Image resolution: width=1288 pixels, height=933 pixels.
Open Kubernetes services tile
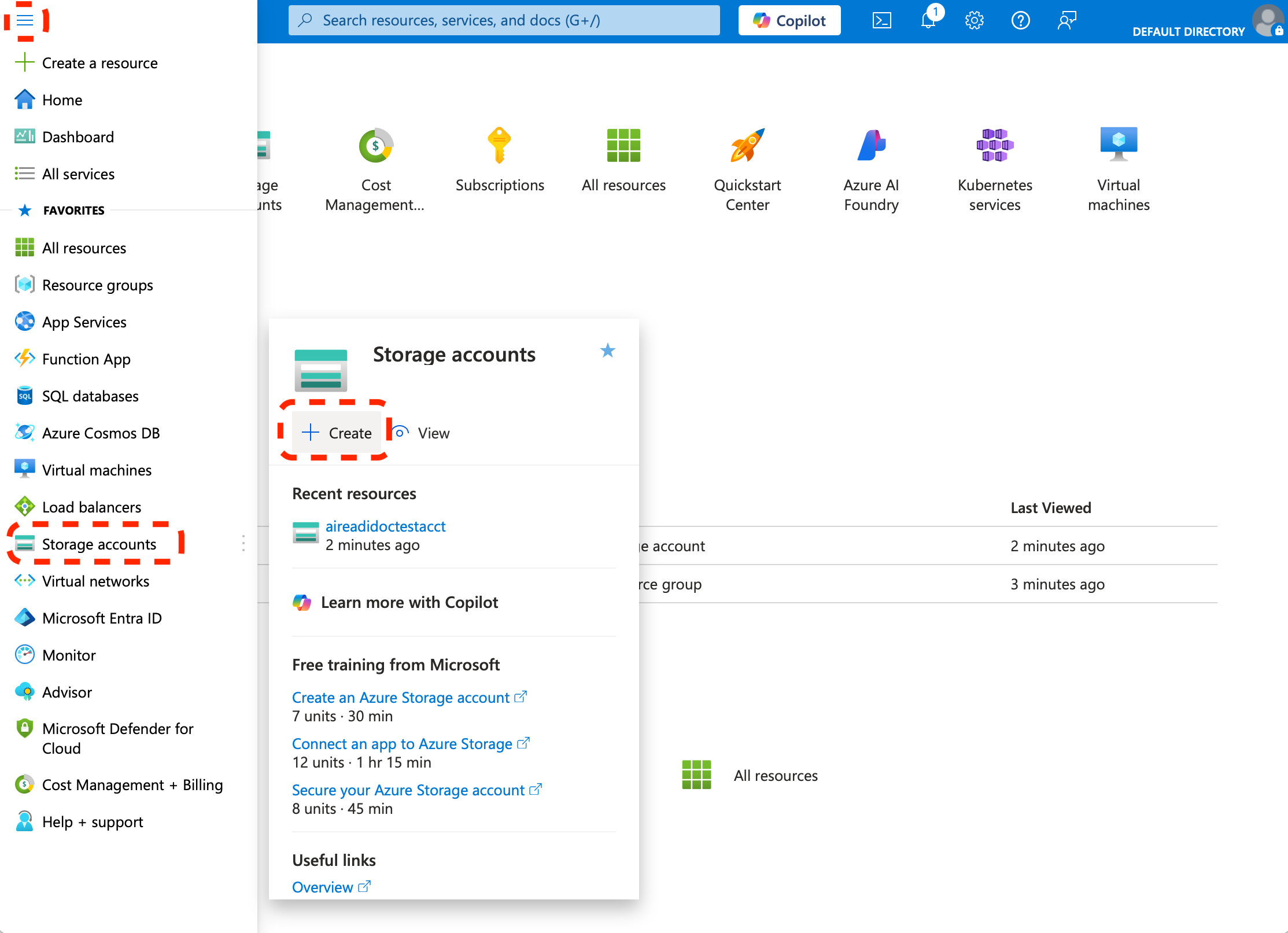pyautogui.click(x=995, y=146)
